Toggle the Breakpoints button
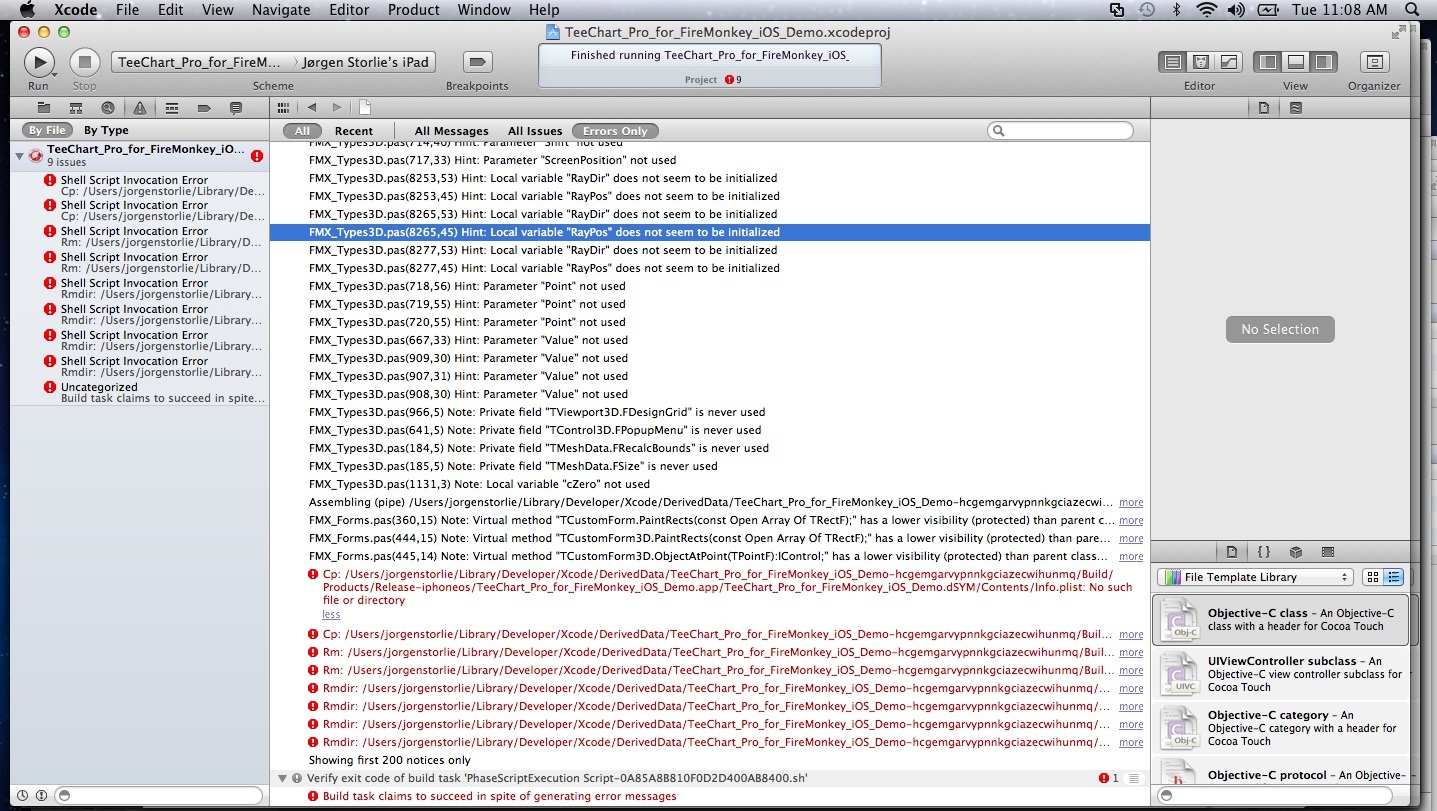1437x811 pixels. 478,62
